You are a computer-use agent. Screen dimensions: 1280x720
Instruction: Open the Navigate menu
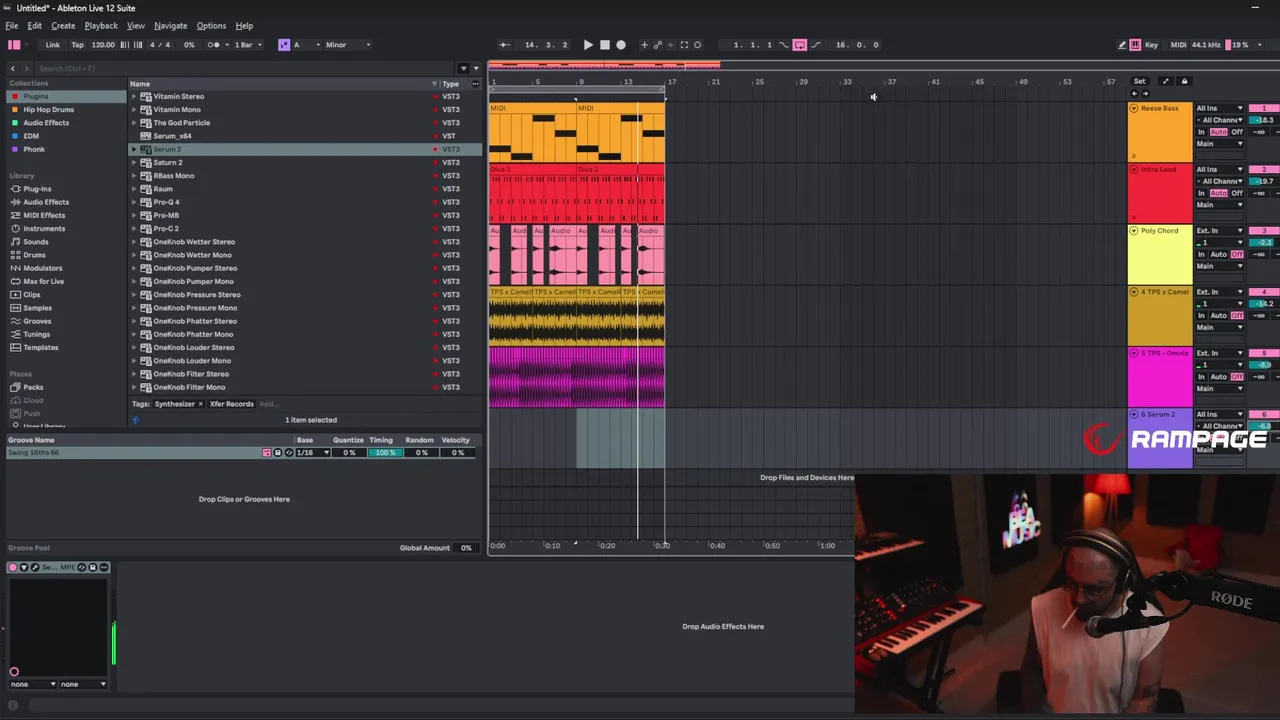pyautogui.click(x=170, y=26)
